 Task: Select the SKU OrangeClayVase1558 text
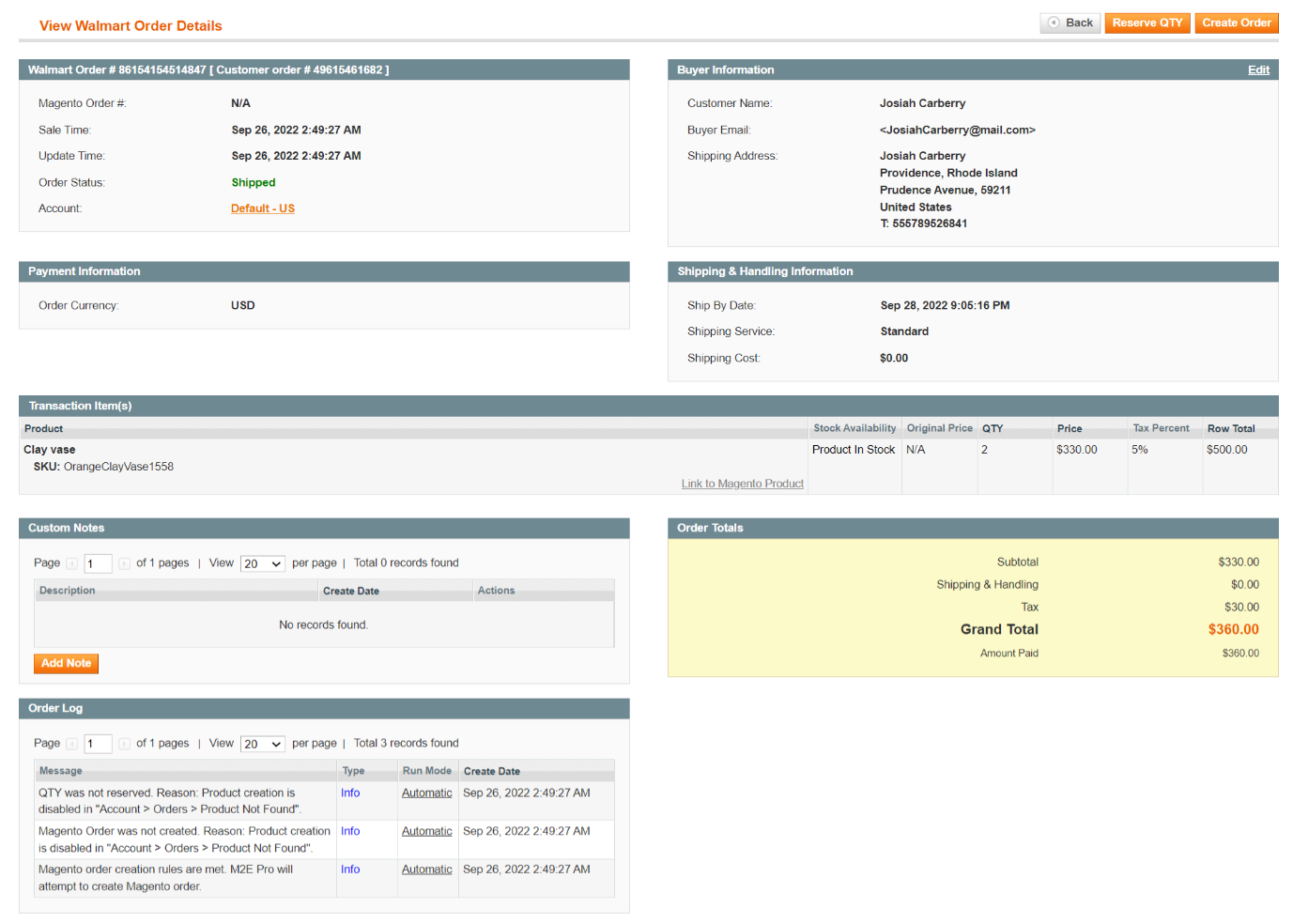point(103,467)
